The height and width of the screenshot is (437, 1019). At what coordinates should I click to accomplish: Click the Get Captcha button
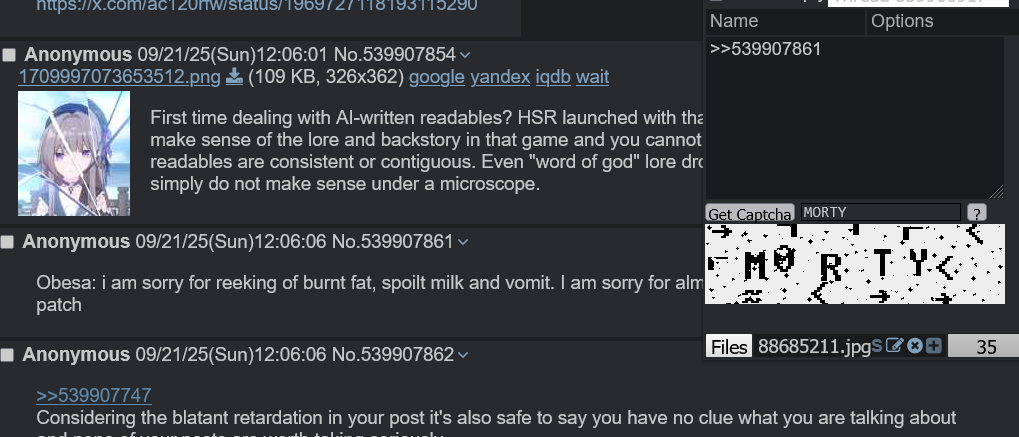[749, 214]
